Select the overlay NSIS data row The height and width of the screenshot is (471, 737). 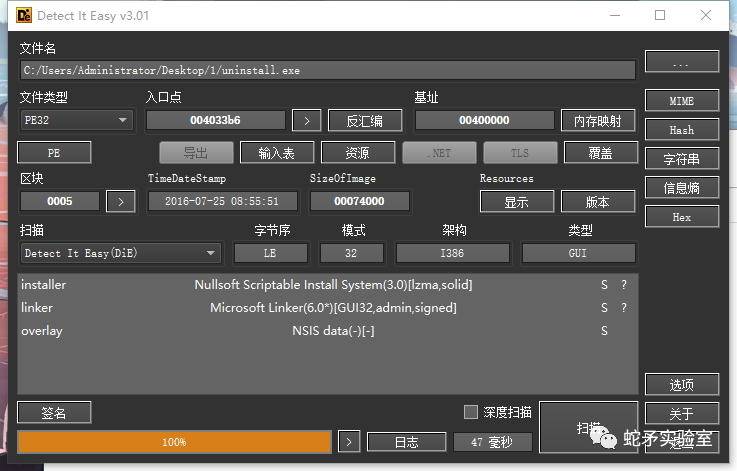pyautogui.click(x=328, y=331)
